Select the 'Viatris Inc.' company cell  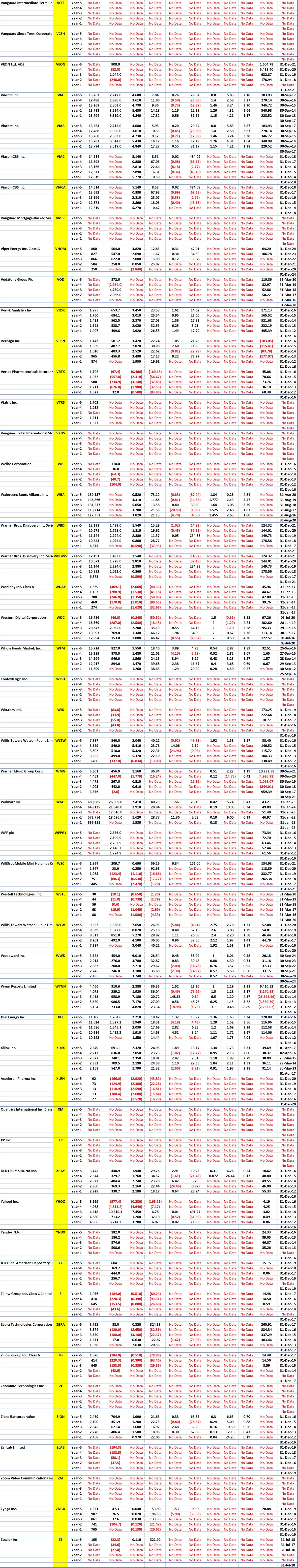click(26, 402)
